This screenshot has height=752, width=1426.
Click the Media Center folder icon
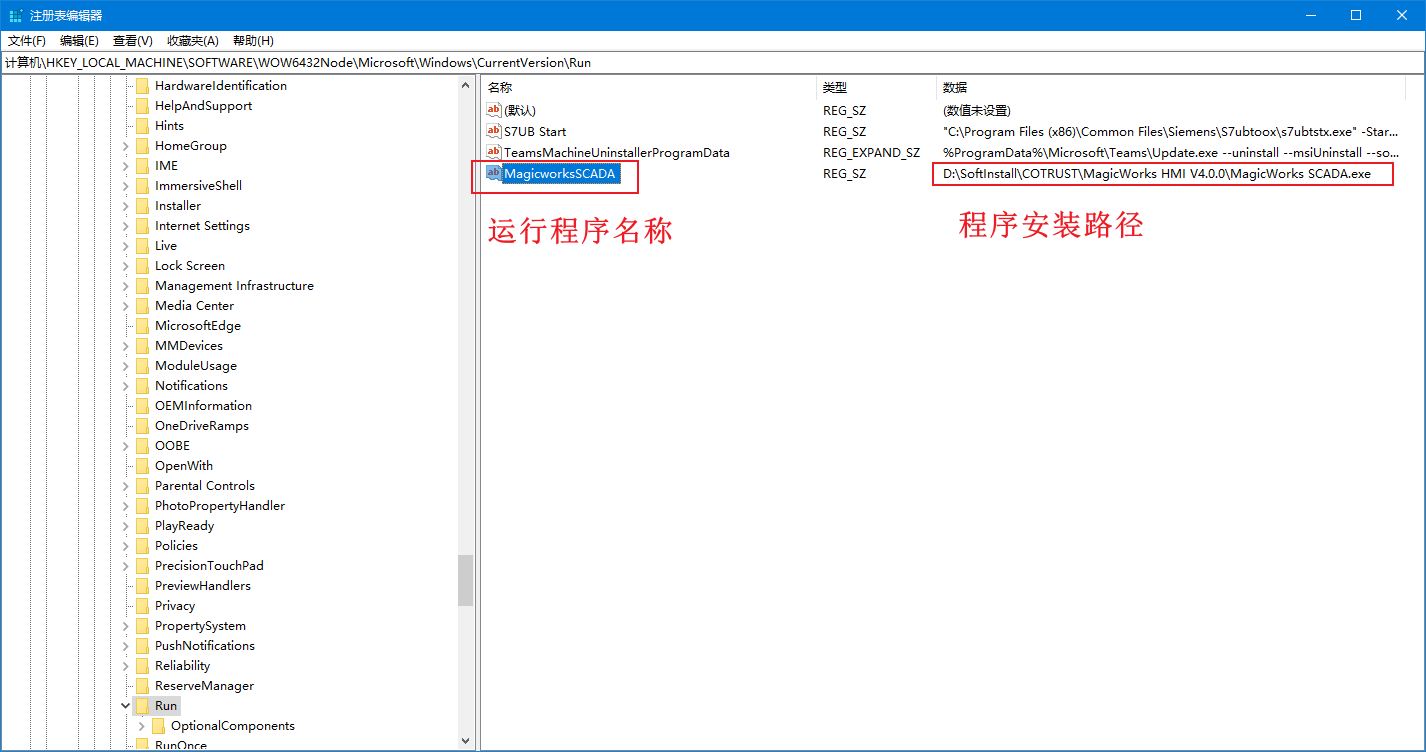142,306
